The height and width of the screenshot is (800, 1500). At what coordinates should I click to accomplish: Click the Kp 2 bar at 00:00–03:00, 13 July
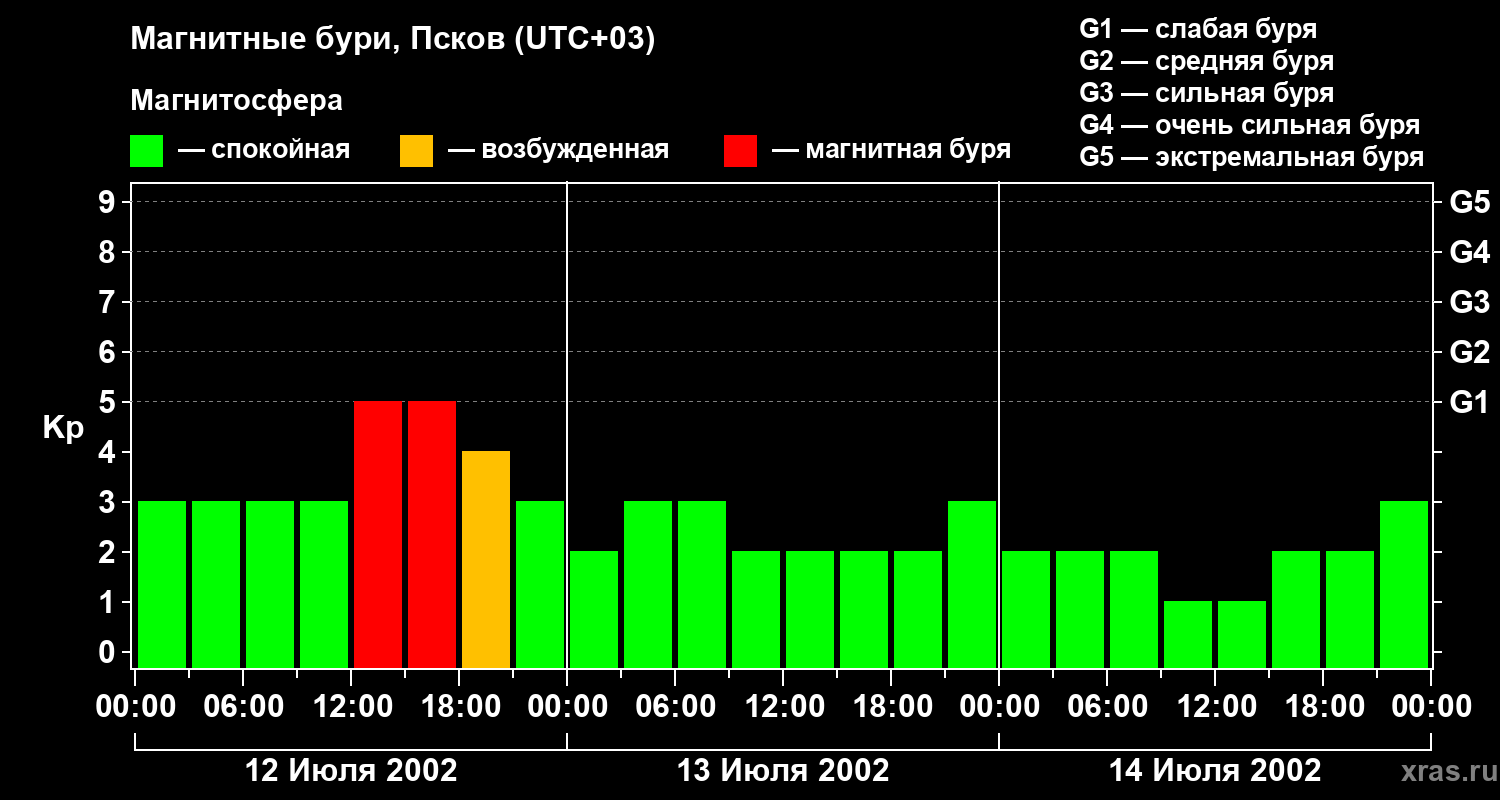[x=594, y=609]
